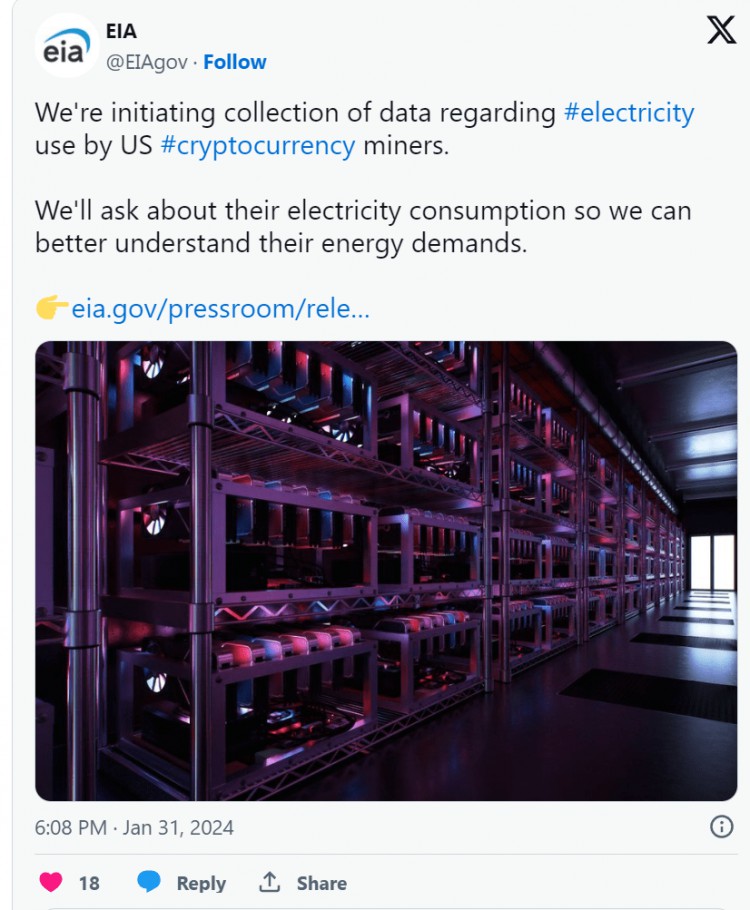Open the crypto mining rig photo

pos(386,571)
